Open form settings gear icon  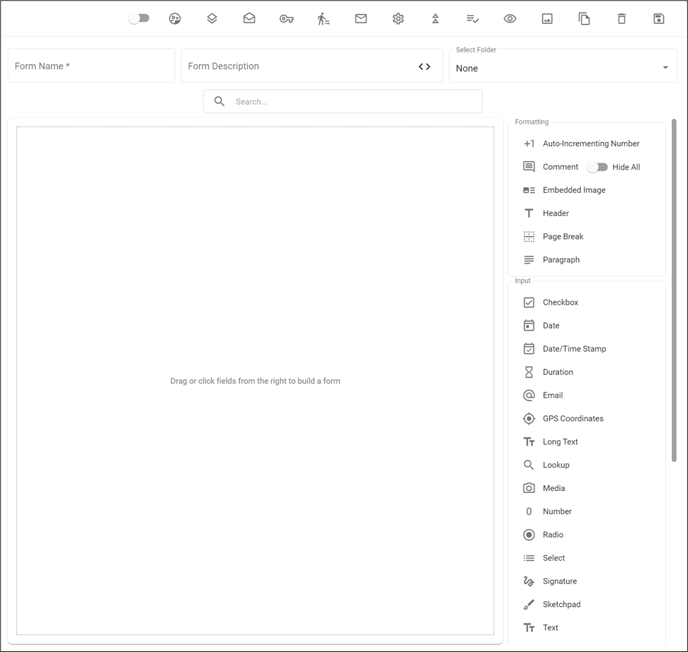398,19
